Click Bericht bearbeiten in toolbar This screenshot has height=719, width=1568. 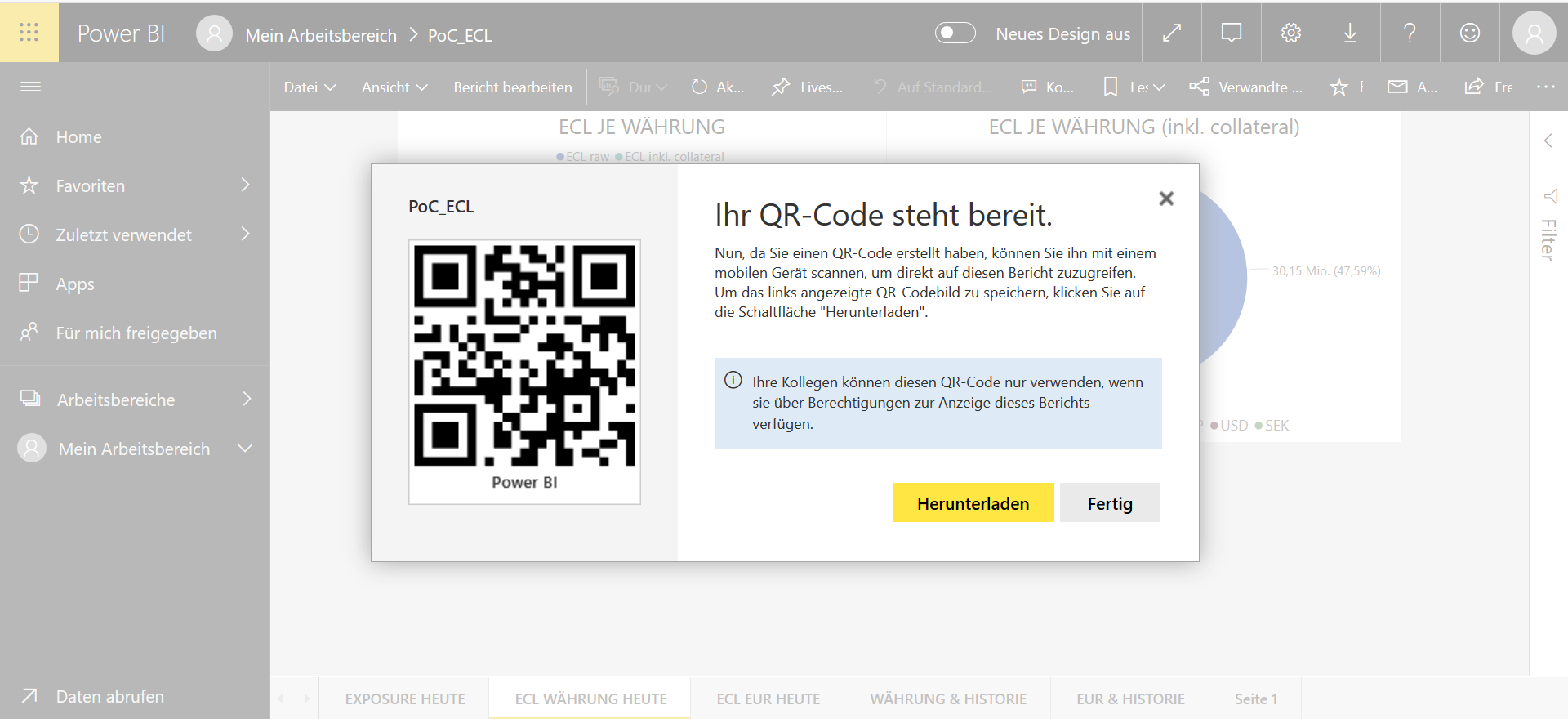(x=513, y=87)
